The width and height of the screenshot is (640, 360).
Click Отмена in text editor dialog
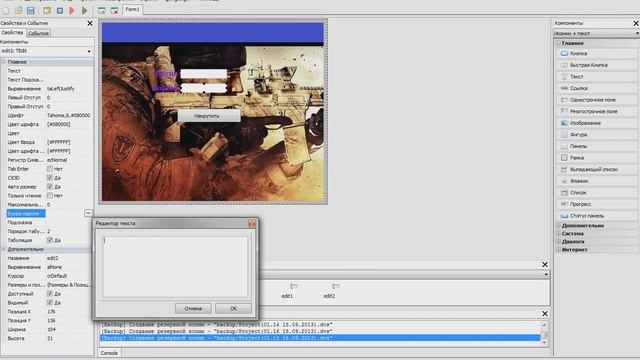coord(193,309)
